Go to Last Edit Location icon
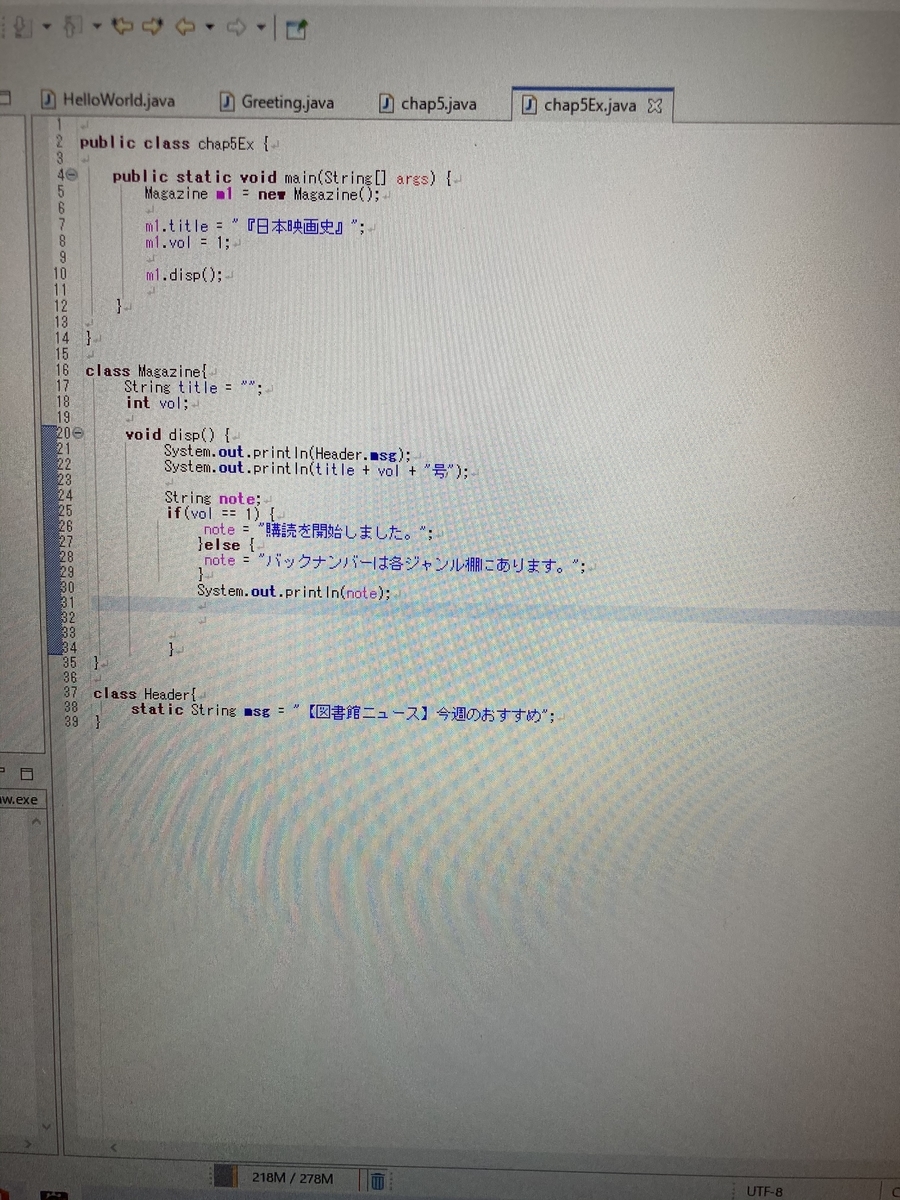 pyautogui.click(x=123, y=26)
